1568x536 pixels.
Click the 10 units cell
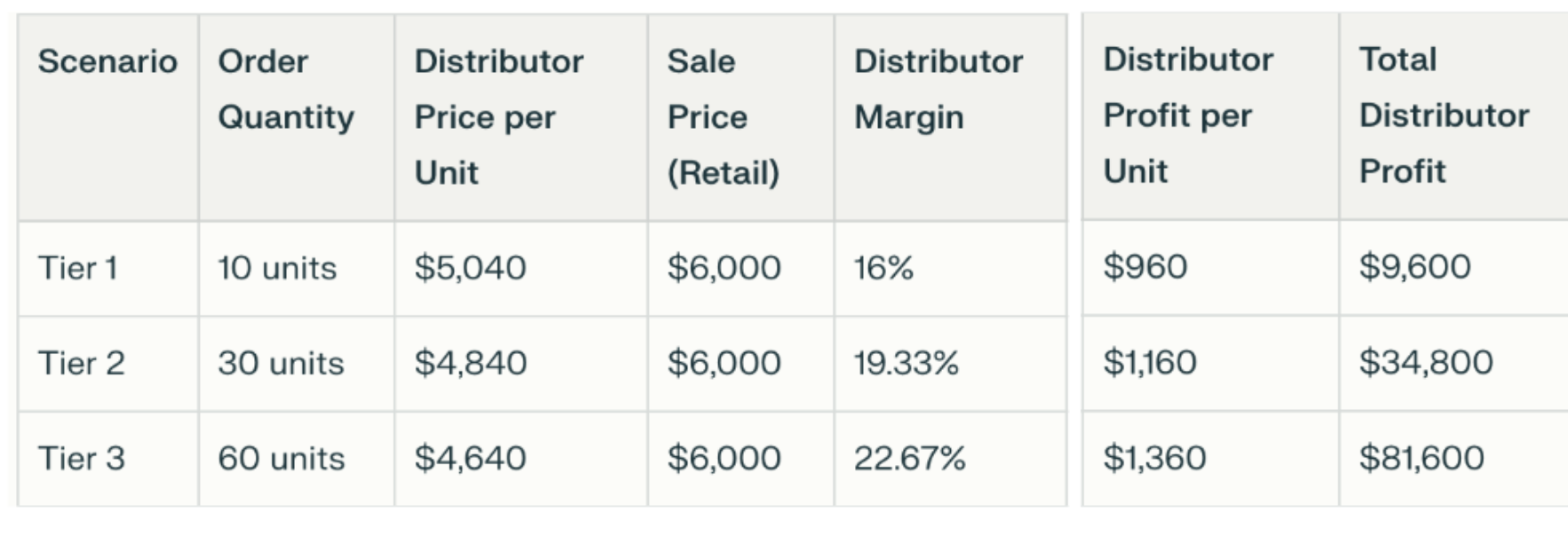(x=277, y=268)
